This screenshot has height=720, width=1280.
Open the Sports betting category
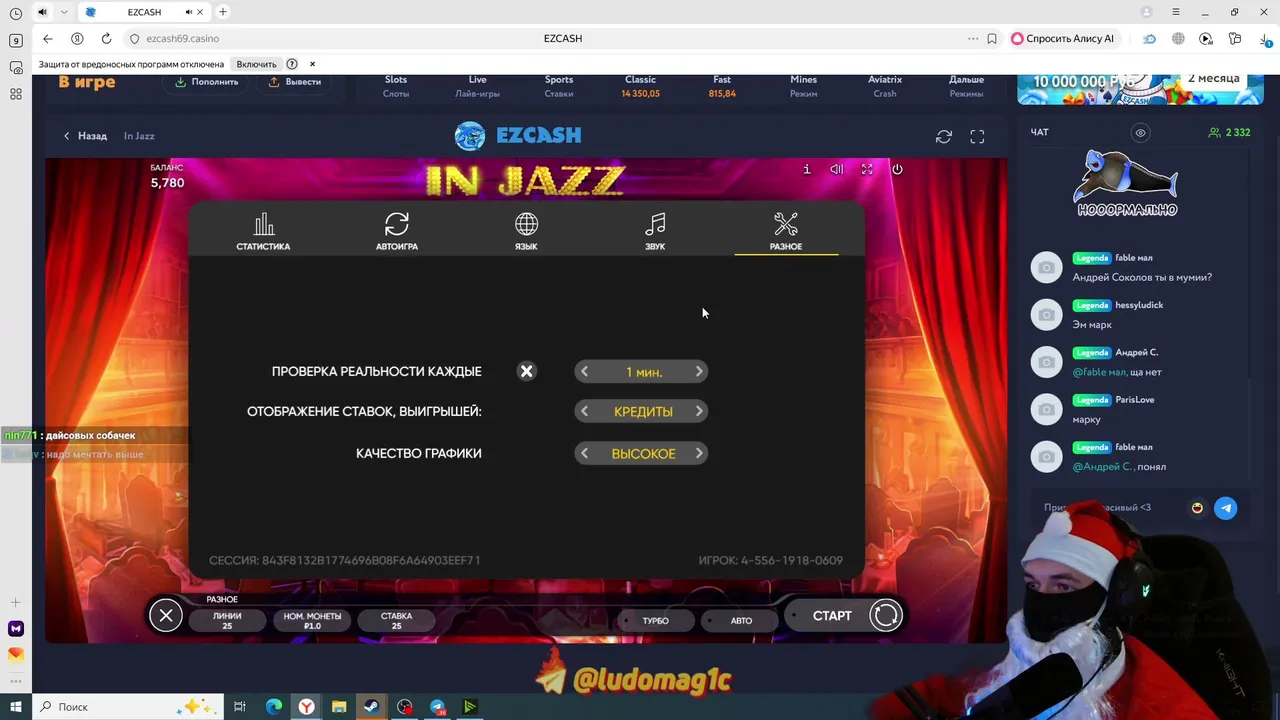tap(559, 86)
